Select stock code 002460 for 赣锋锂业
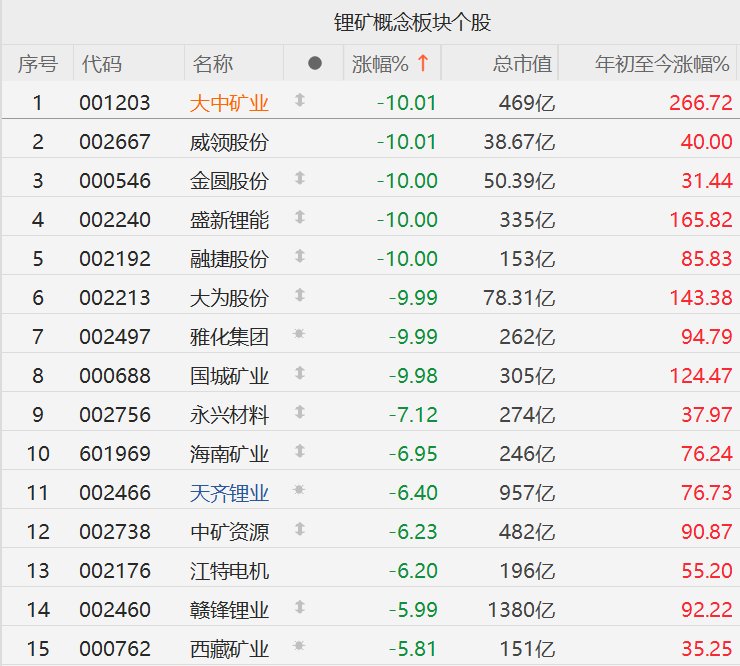 tap(115, 610)
